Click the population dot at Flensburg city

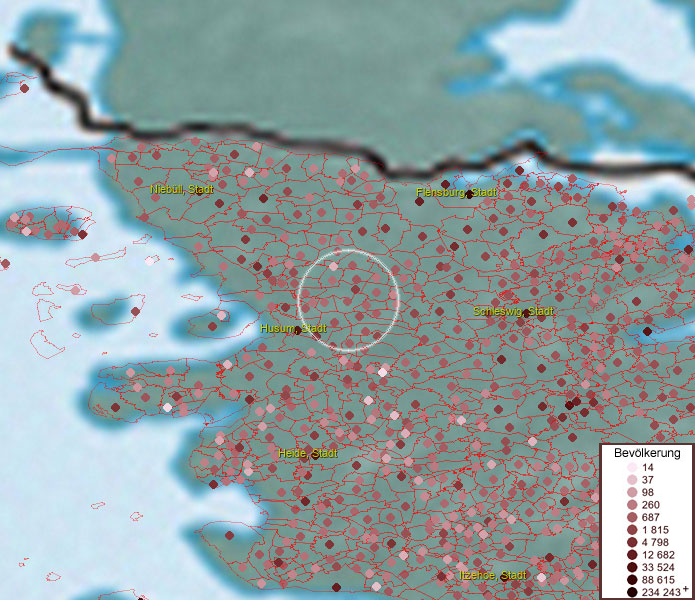[x=469, y=194]
